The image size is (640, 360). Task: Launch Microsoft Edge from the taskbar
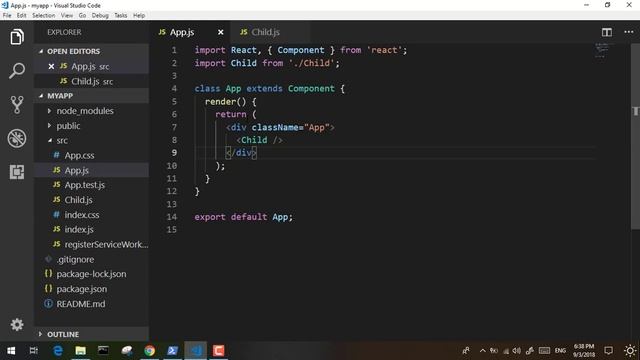[x=58, y=351]
